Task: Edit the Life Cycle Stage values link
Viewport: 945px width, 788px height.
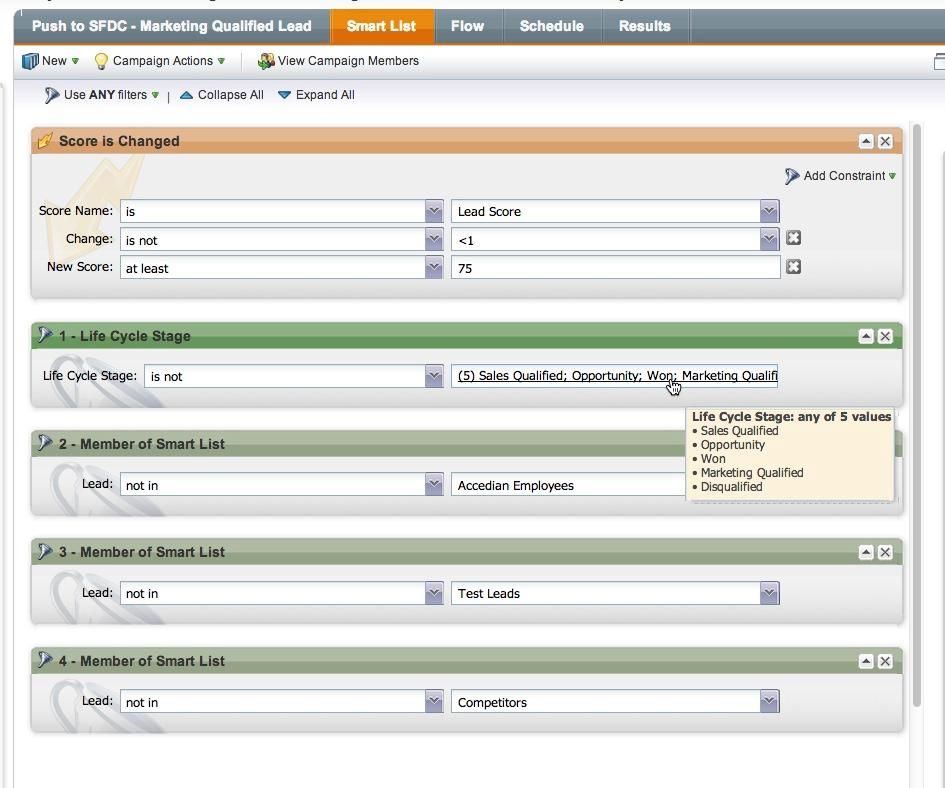Action: tap(617, 376)
